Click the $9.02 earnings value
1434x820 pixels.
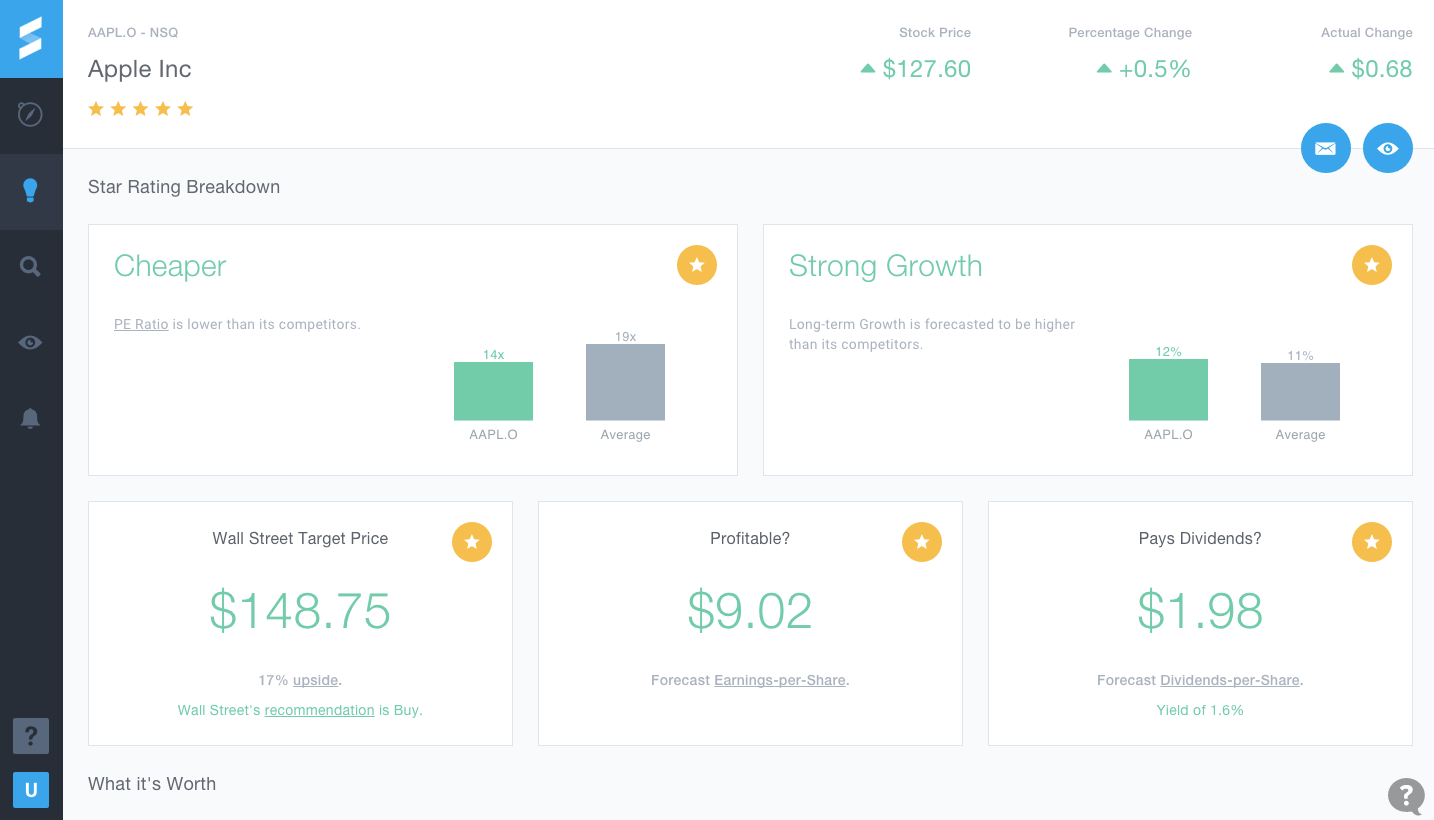click(x=750, y=611)
